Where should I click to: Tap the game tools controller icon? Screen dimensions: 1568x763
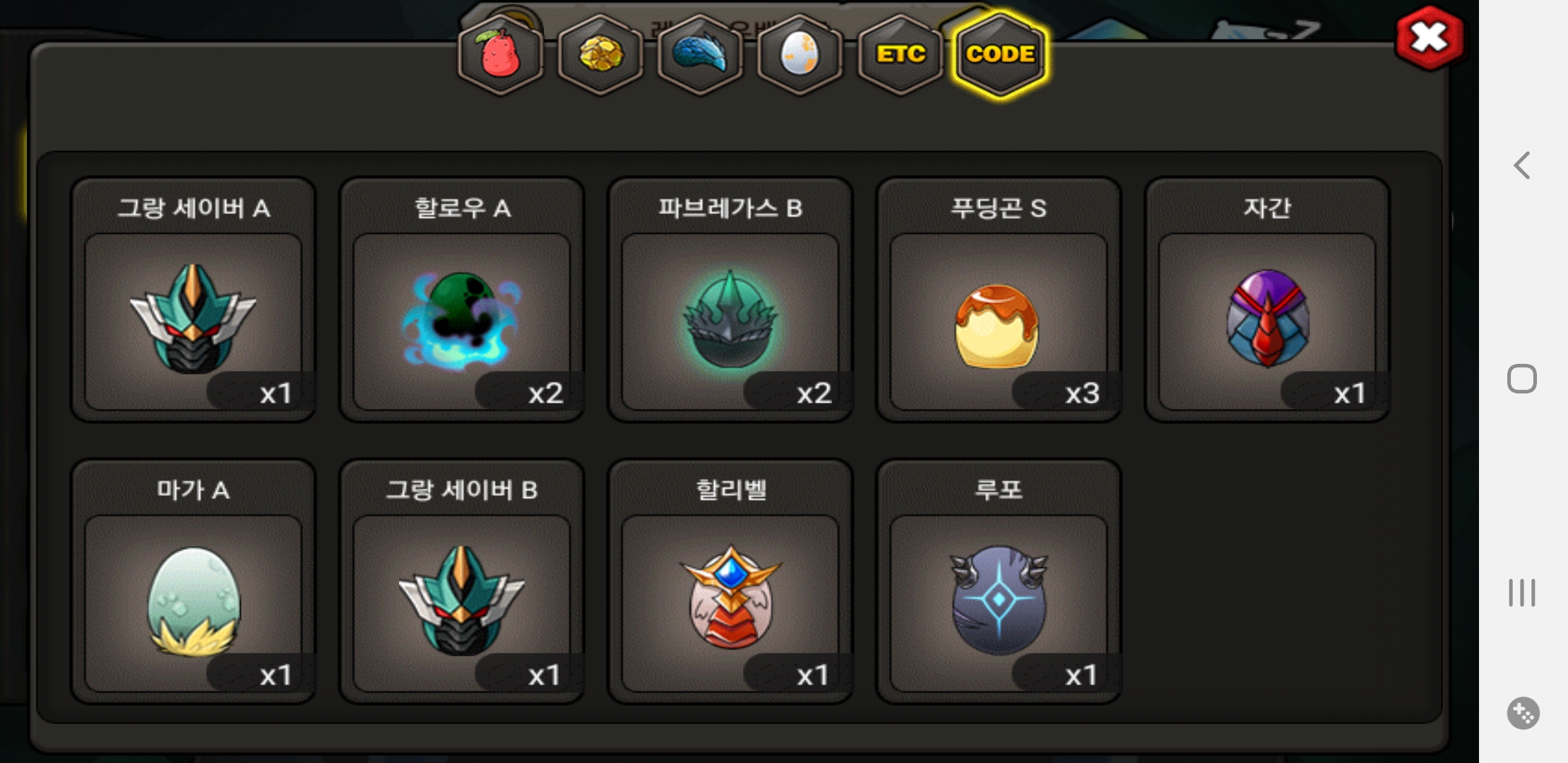(x=1523, y=713)
